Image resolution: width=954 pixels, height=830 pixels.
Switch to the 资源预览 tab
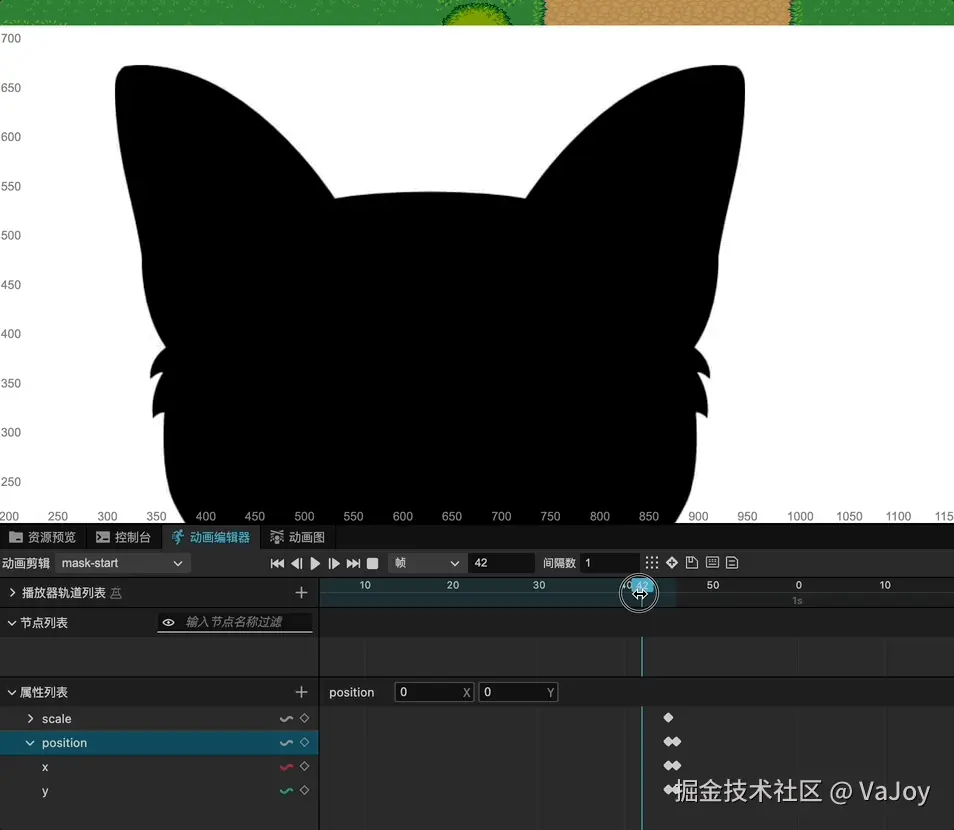click(44, 537)
